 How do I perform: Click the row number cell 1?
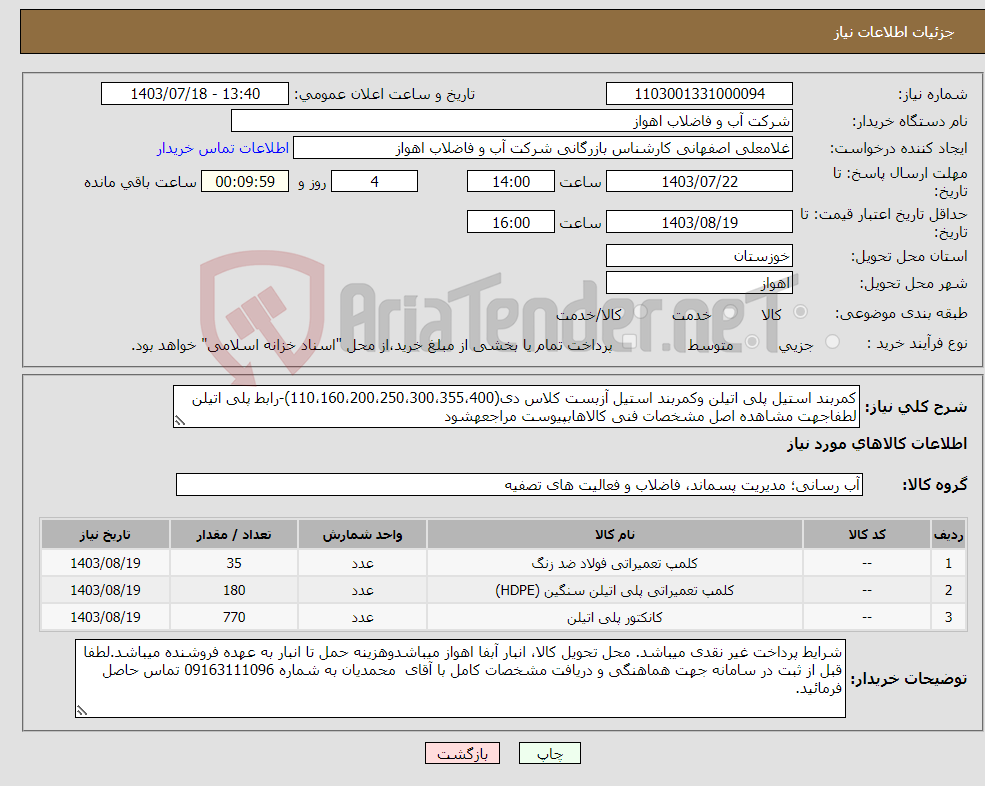[948, 563]
